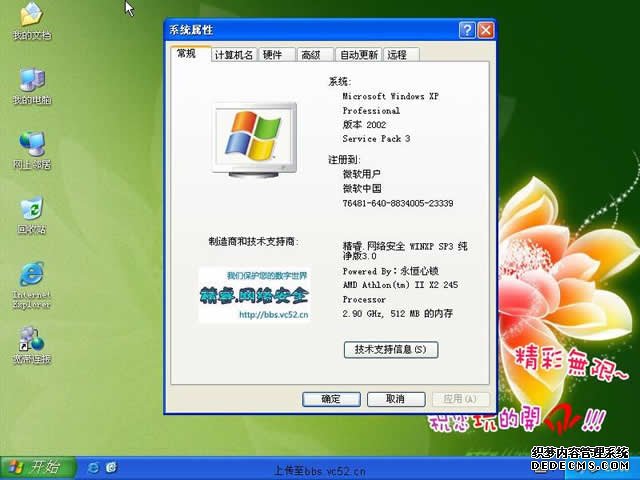Click the second quick launch icon on taskbar
The image size is (640, 480).
[111, 468]
